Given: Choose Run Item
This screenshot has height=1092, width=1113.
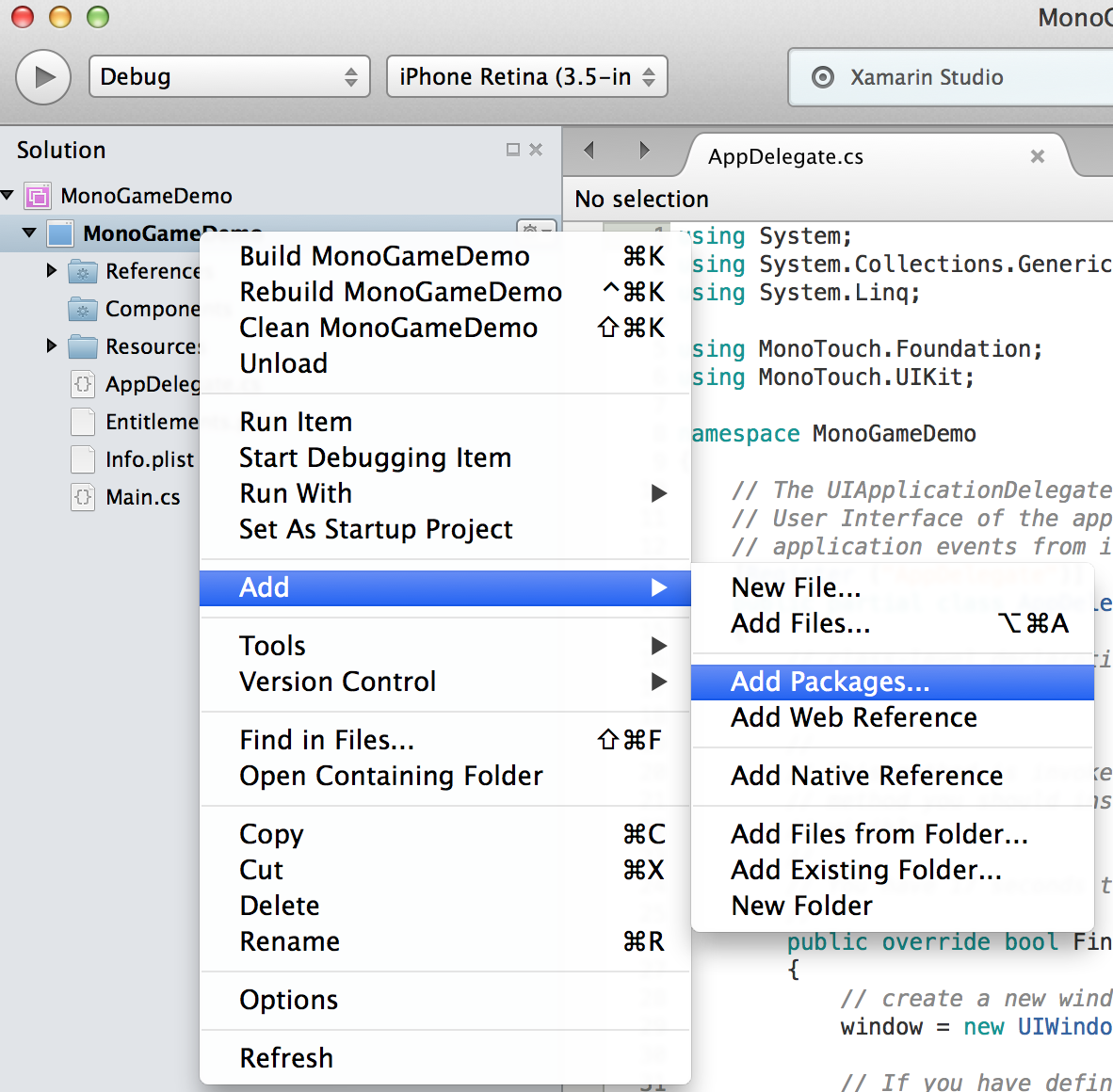Looking at the screenshot, I should click(445, 422).
